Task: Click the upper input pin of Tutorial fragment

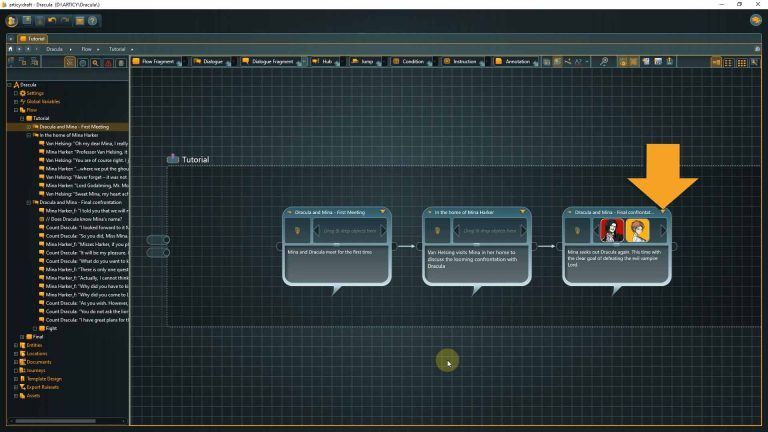Action: [158, 240]
